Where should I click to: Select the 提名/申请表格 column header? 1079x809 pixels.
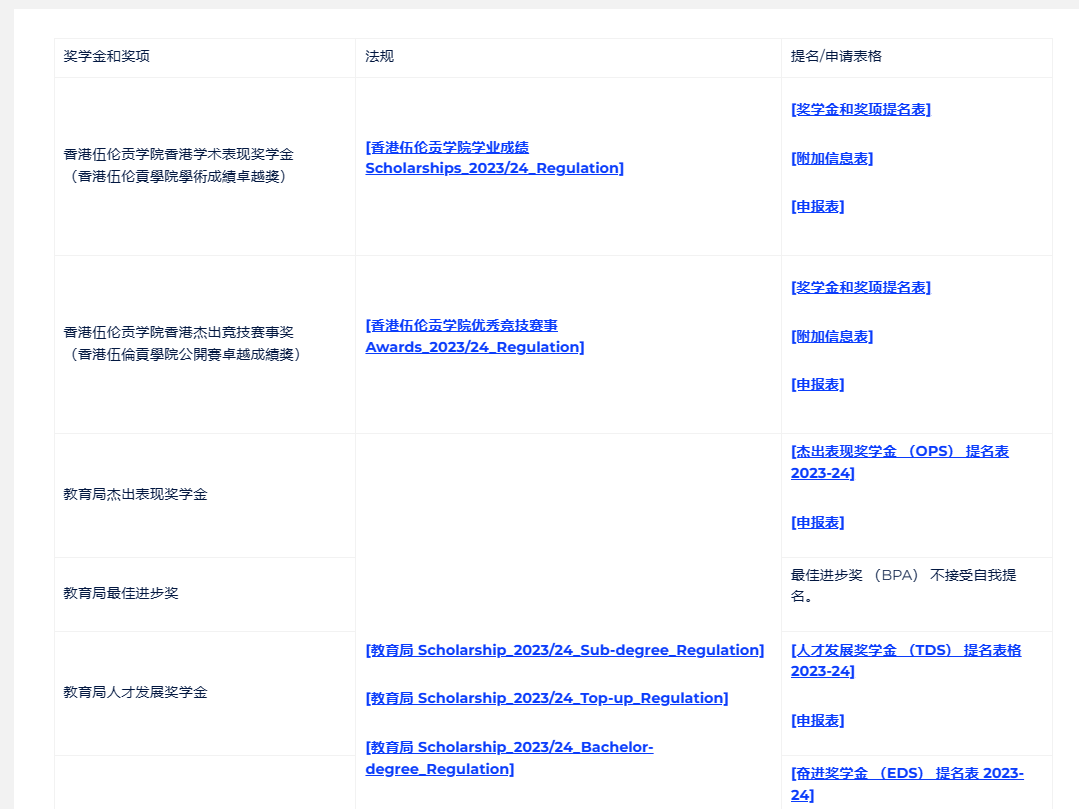tap(836, 56)
